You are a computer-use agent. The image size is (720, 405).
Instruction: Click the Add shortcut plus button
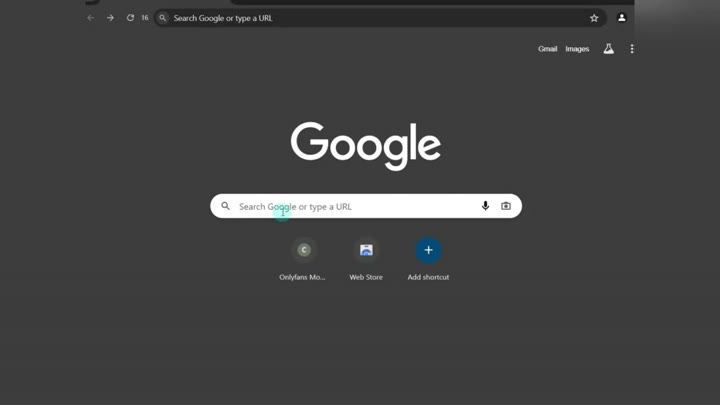pos(428,250)
